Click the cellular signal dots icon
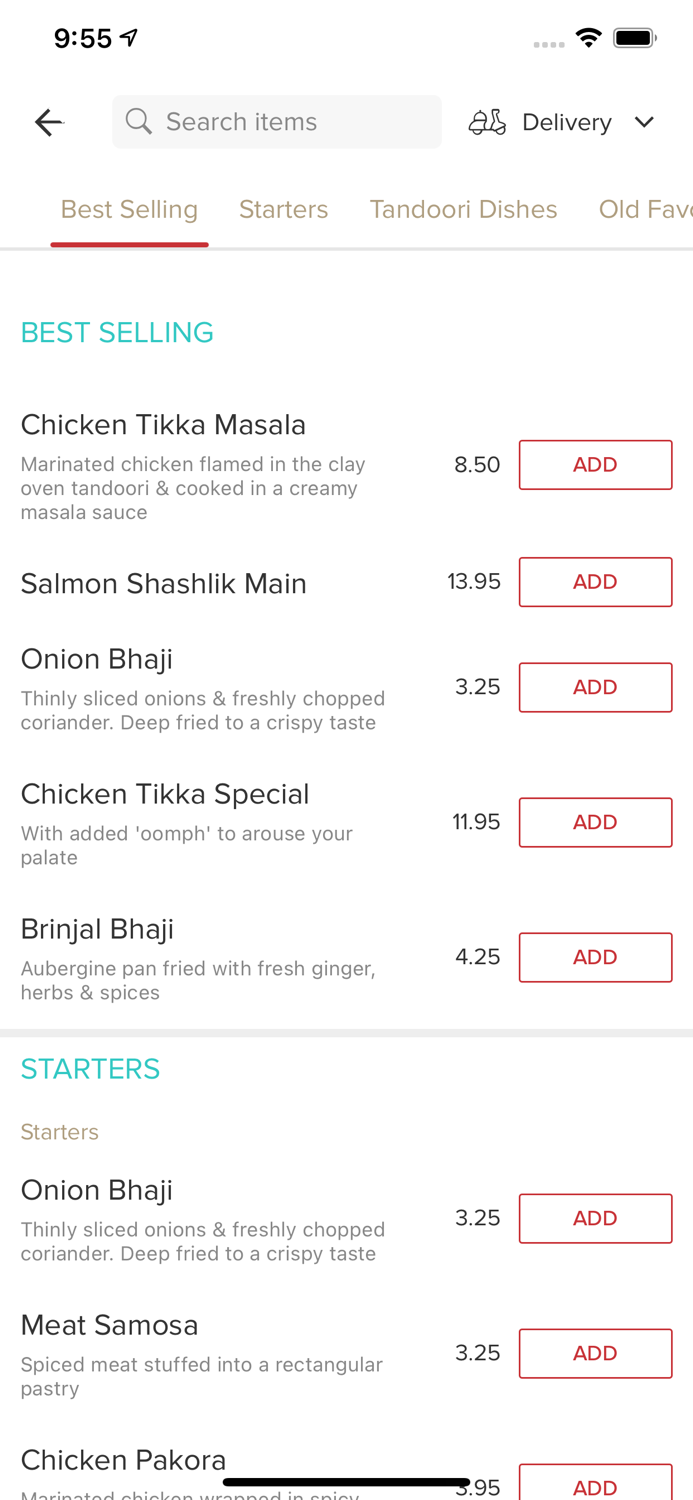Screen dimensions: 693x1500 coord(549,43)
